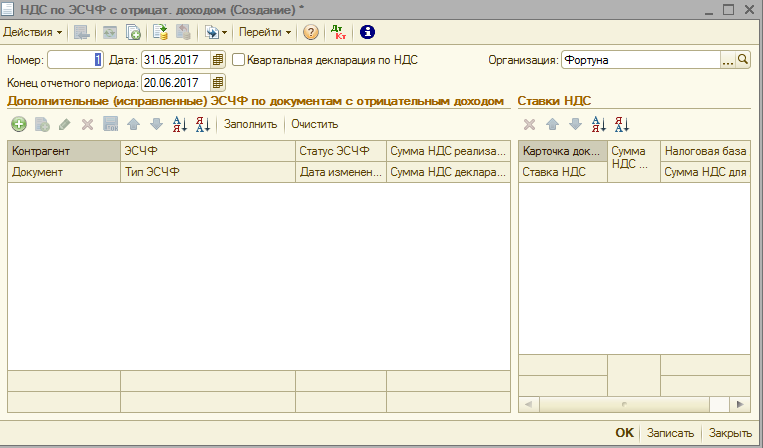The width and height of the screenshot is (763, 448).
Task: Sort ascending in the ЭСЧФ table toolbar
Action: (x=180, y=124)
